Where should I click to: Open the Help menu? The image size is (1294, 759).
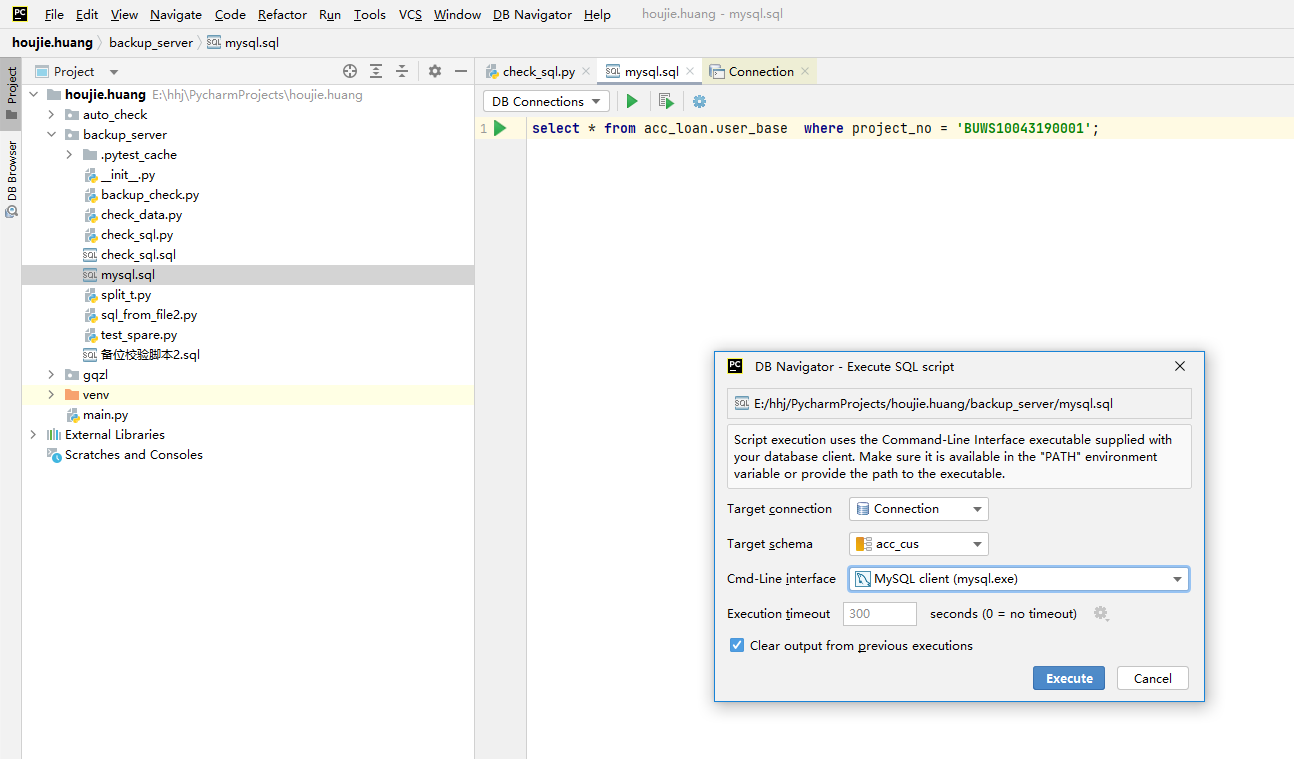point(597,15)
